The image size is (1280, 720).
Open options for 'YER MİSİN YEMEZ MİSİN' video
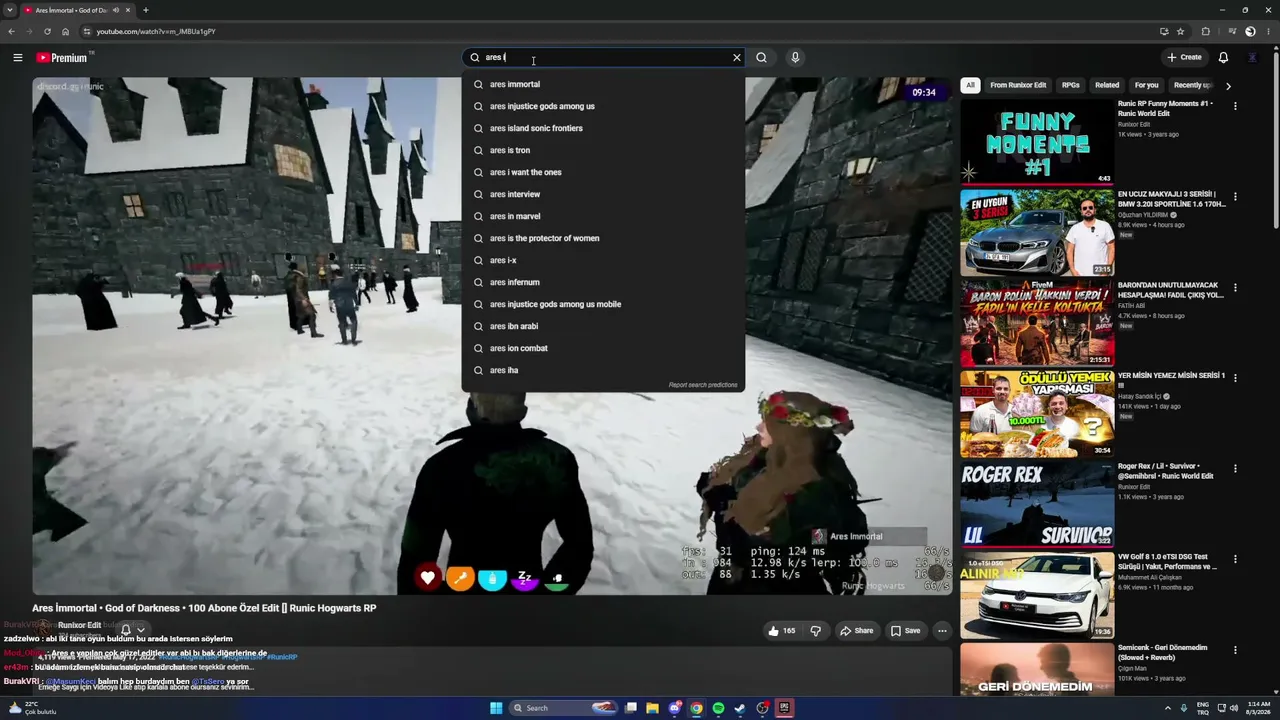tap(1235, 379)
